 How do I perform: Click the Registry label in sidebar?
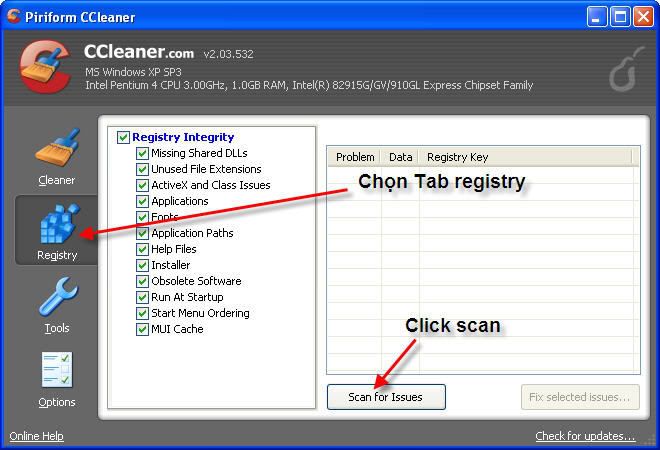tap(57, 255)
